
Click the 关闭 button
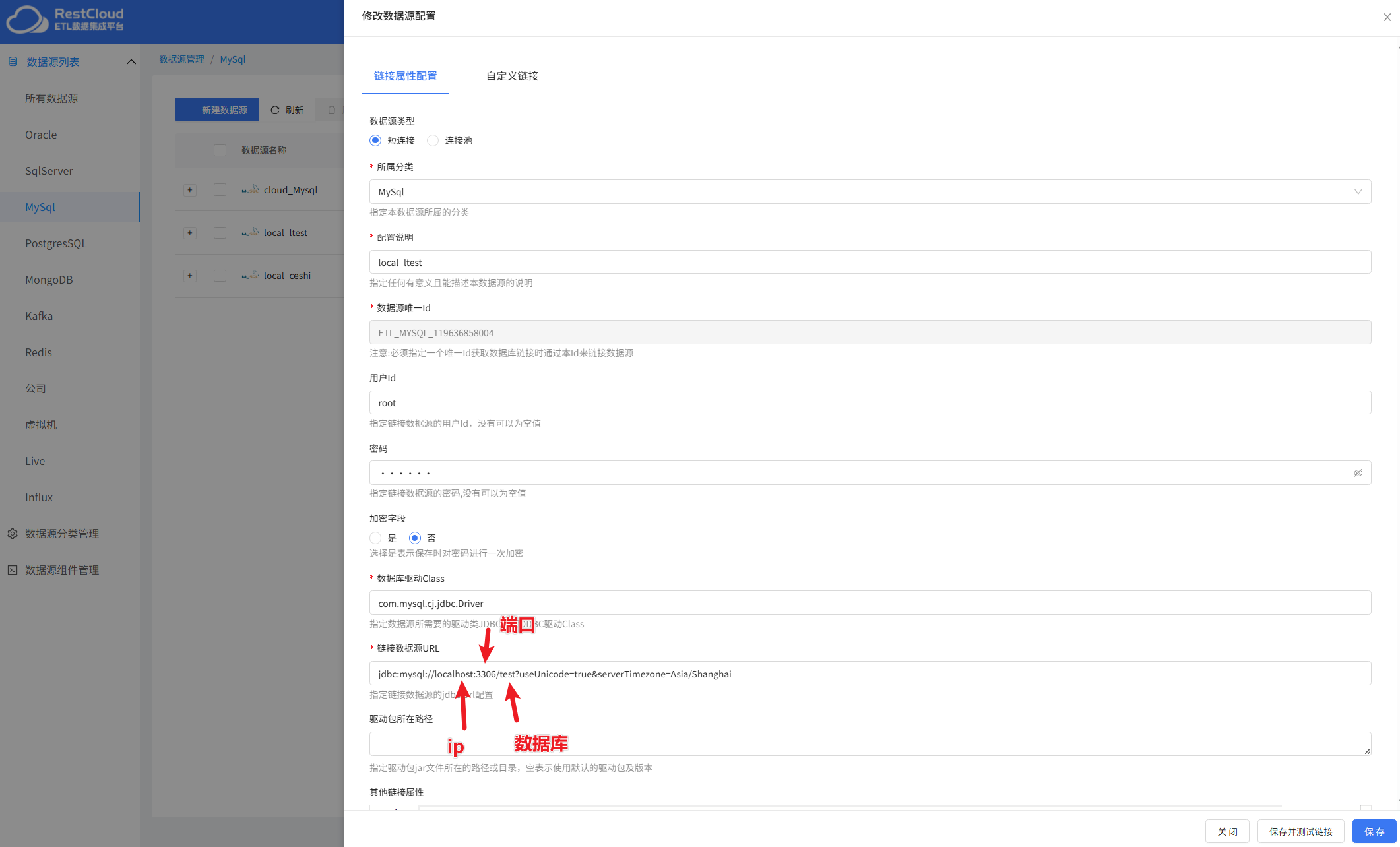click(x=1227, y=831)
